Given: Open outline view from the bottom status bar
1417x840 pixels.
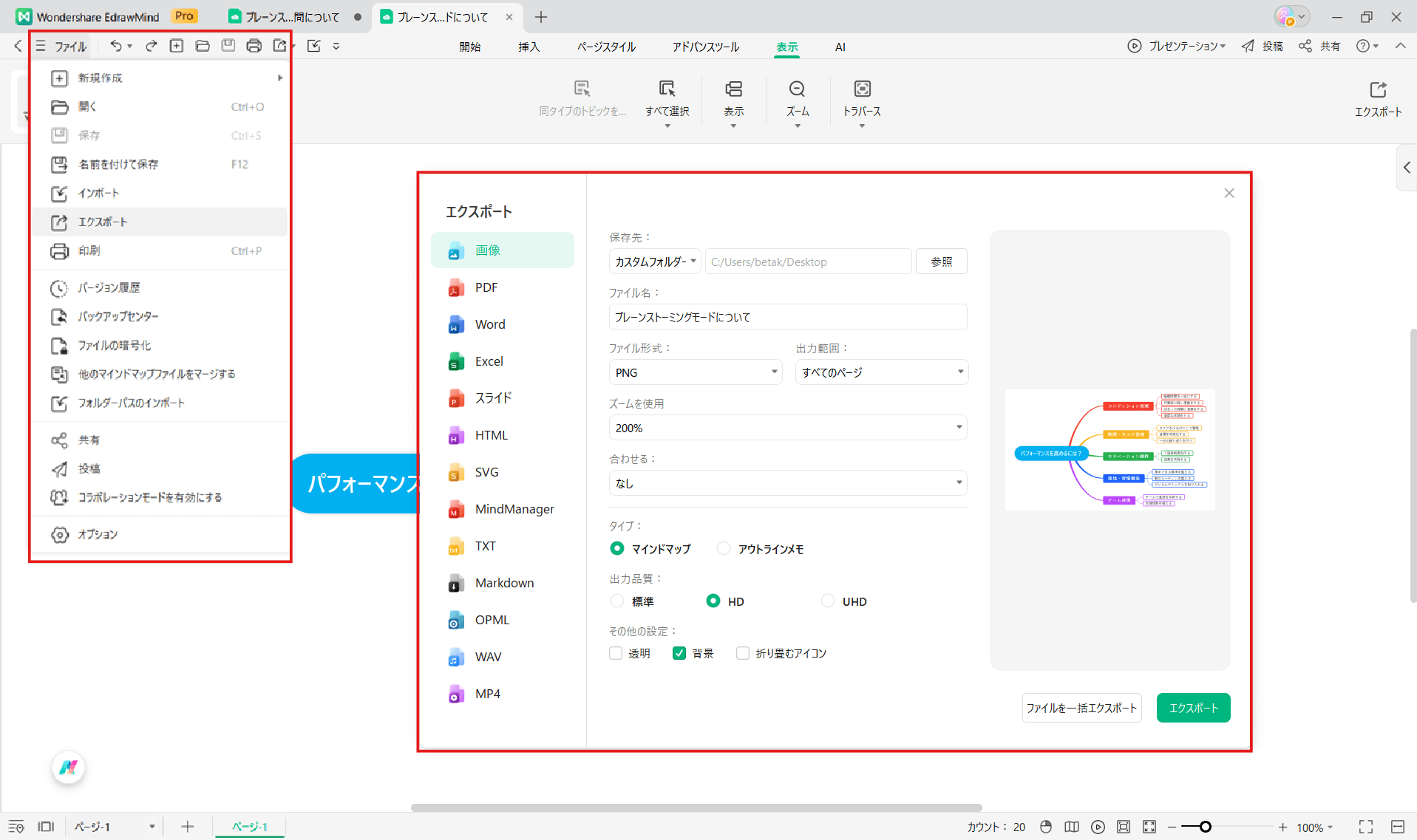Looking at the screenshot, I should (16, 826).
